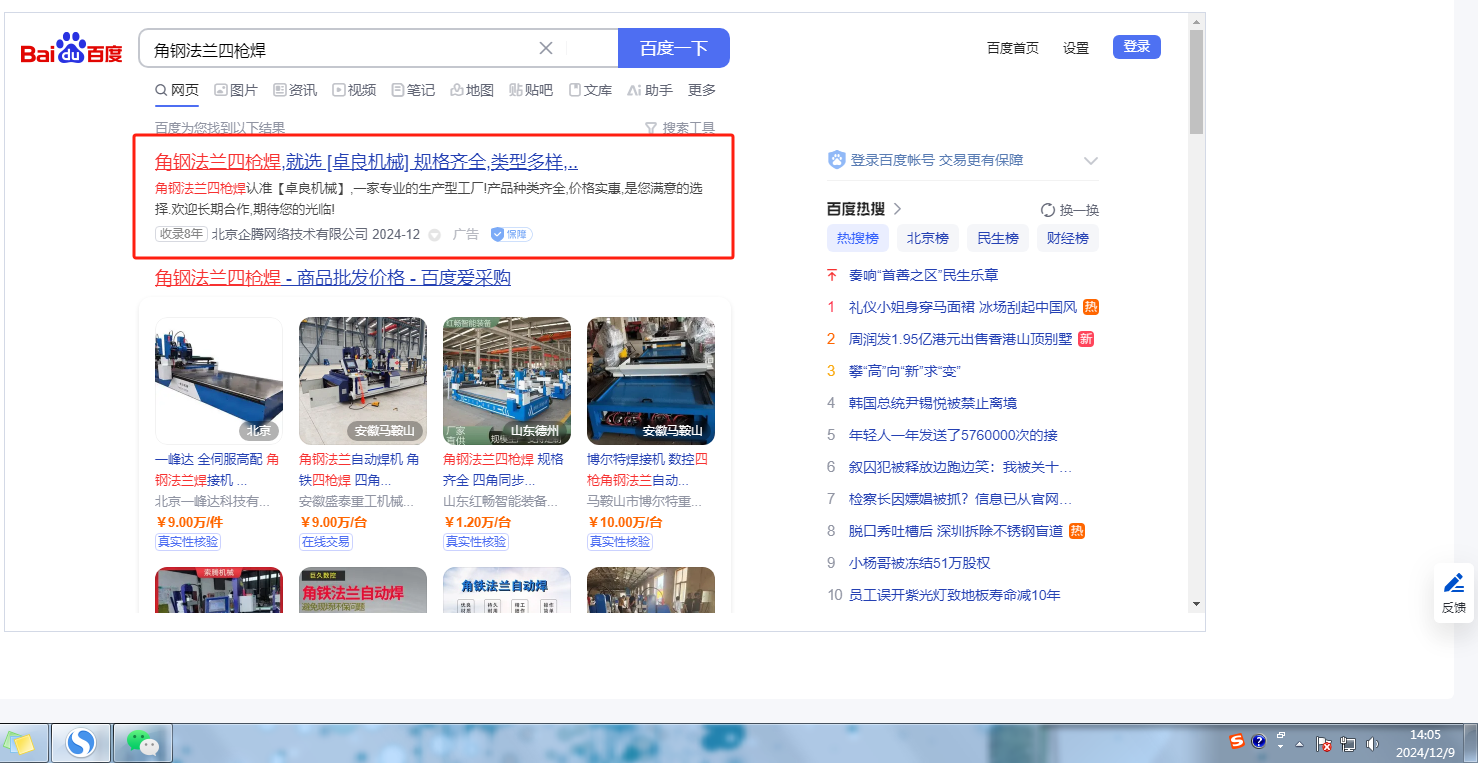Open the small dropdown arrow beside 2024-12
Image resolution: width=1478 pixels, height=763 pixels.
coord(434,235)
